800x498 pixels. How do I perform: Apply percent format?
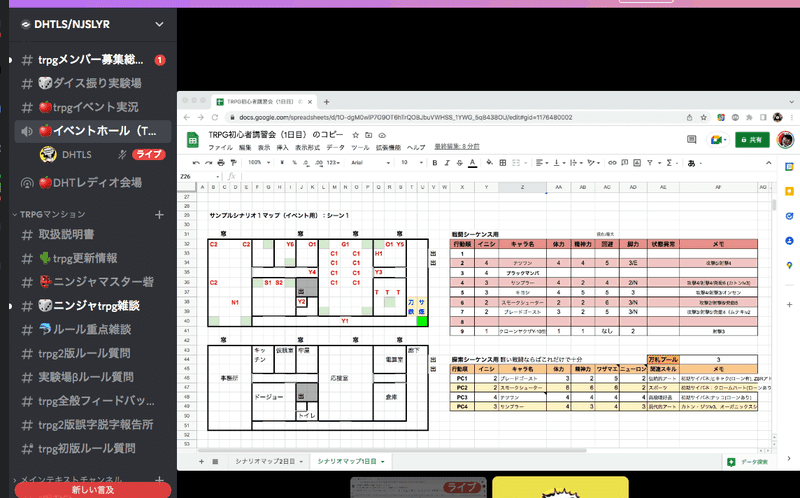click(x=294, y=163)
